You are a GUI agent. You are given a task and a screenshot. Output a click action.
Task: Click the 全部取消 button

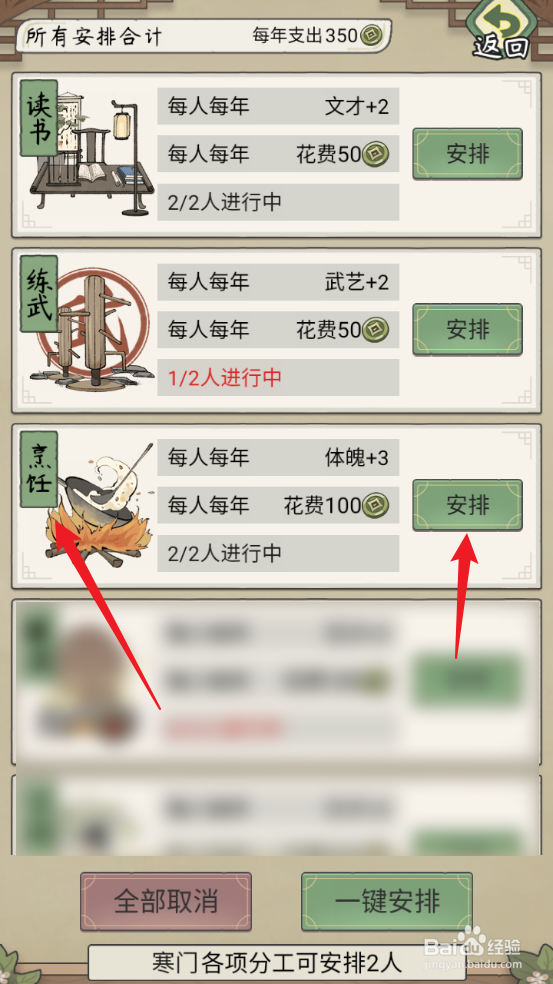(x=166, y=901)
